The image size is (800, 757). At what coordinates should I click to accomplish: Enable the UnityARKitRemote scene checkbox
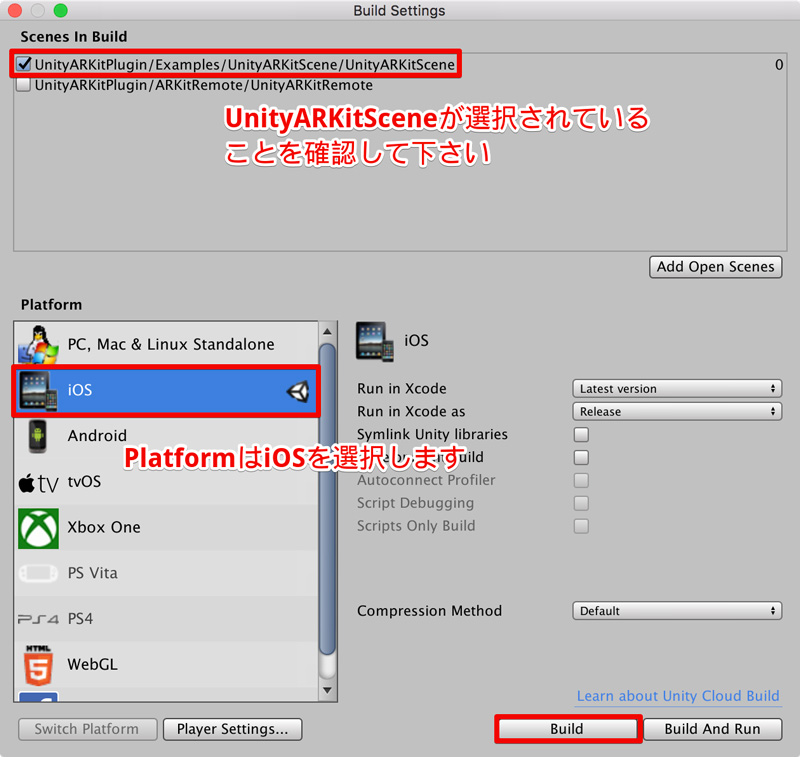pos(23,84)
